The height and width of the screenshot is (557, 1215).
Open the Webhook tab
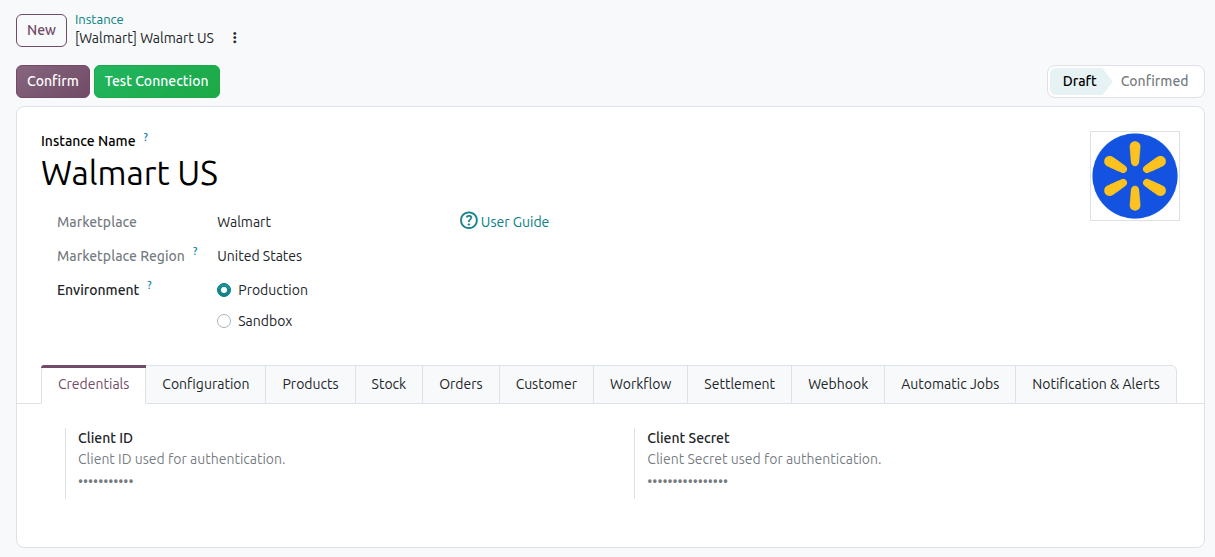point(838,384)
